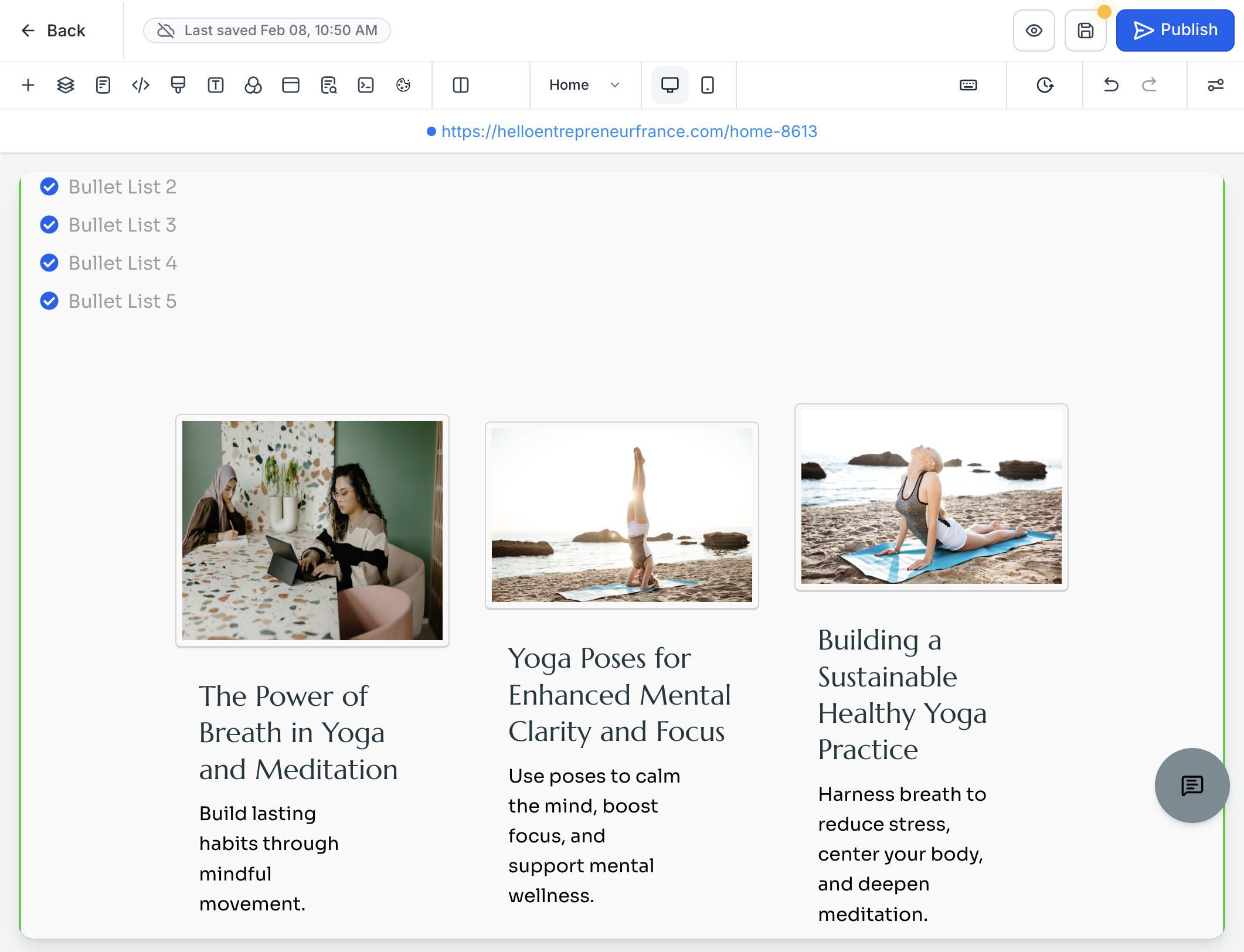Click the Last saved status badge
This screenshot has height=952, width=1244.
[267, 30]
